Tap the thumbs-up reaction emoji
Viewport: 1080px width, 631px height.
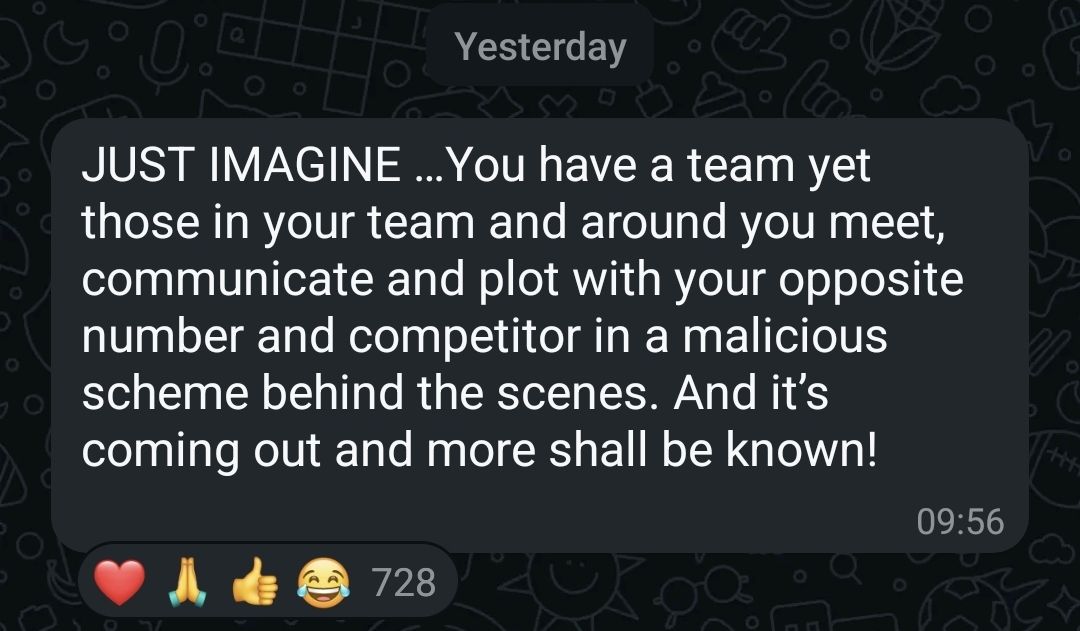256,581
